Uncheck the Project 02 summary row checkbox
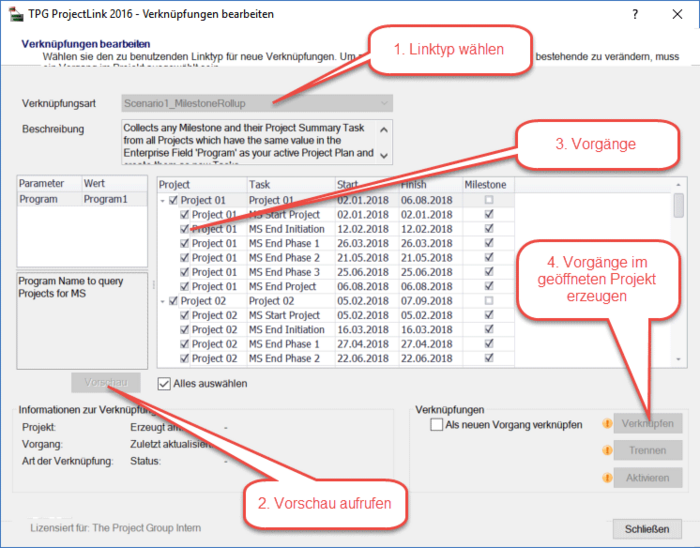The image size is (700, 548). (173, 301)
